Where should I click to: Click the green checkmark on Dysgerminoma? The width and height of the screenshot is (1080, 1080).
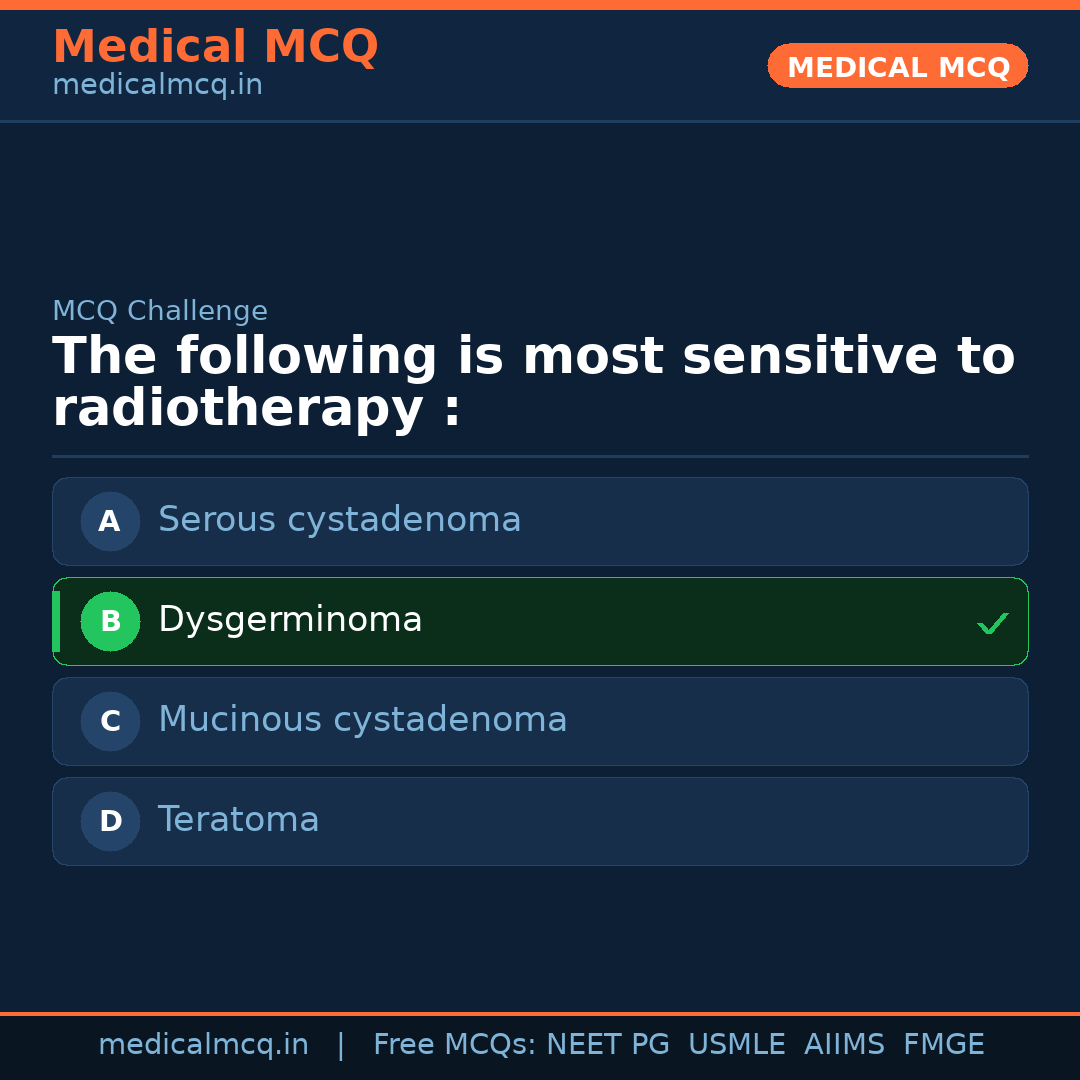(992, 623)
